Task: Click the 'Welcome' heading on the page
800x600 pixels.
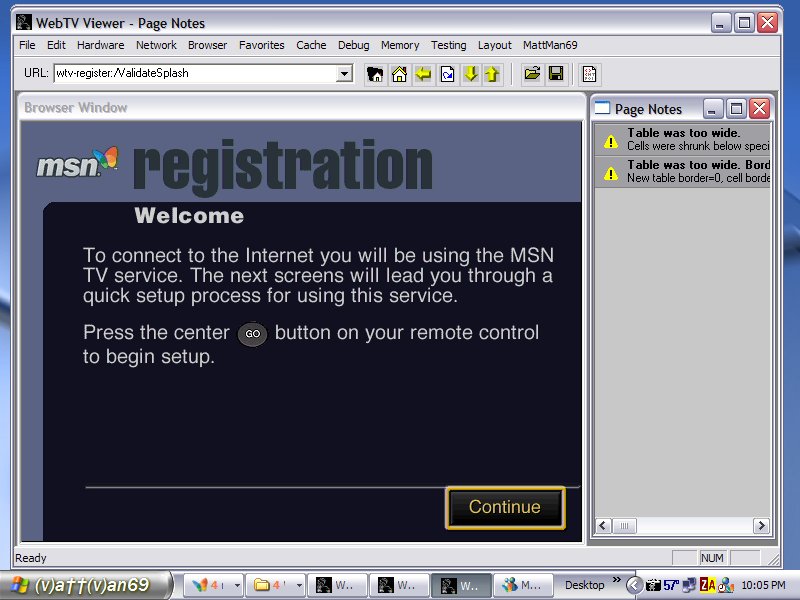Action: pyautogui.click(x=189, y=216)
